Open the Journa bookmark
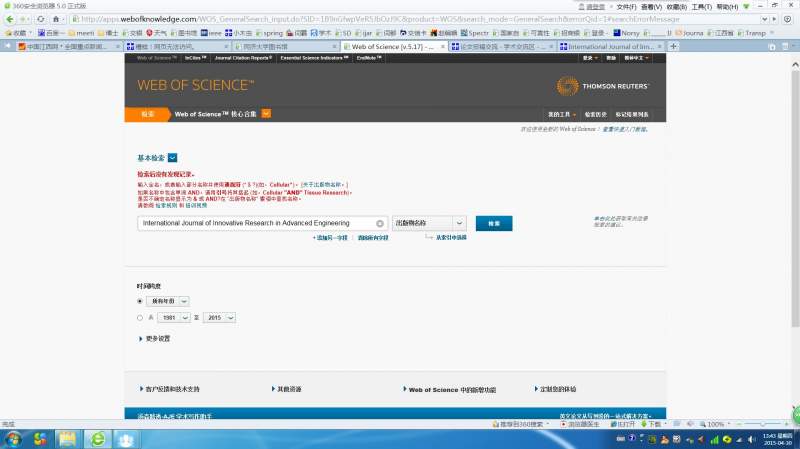800x449 pixels. [689, 33]
